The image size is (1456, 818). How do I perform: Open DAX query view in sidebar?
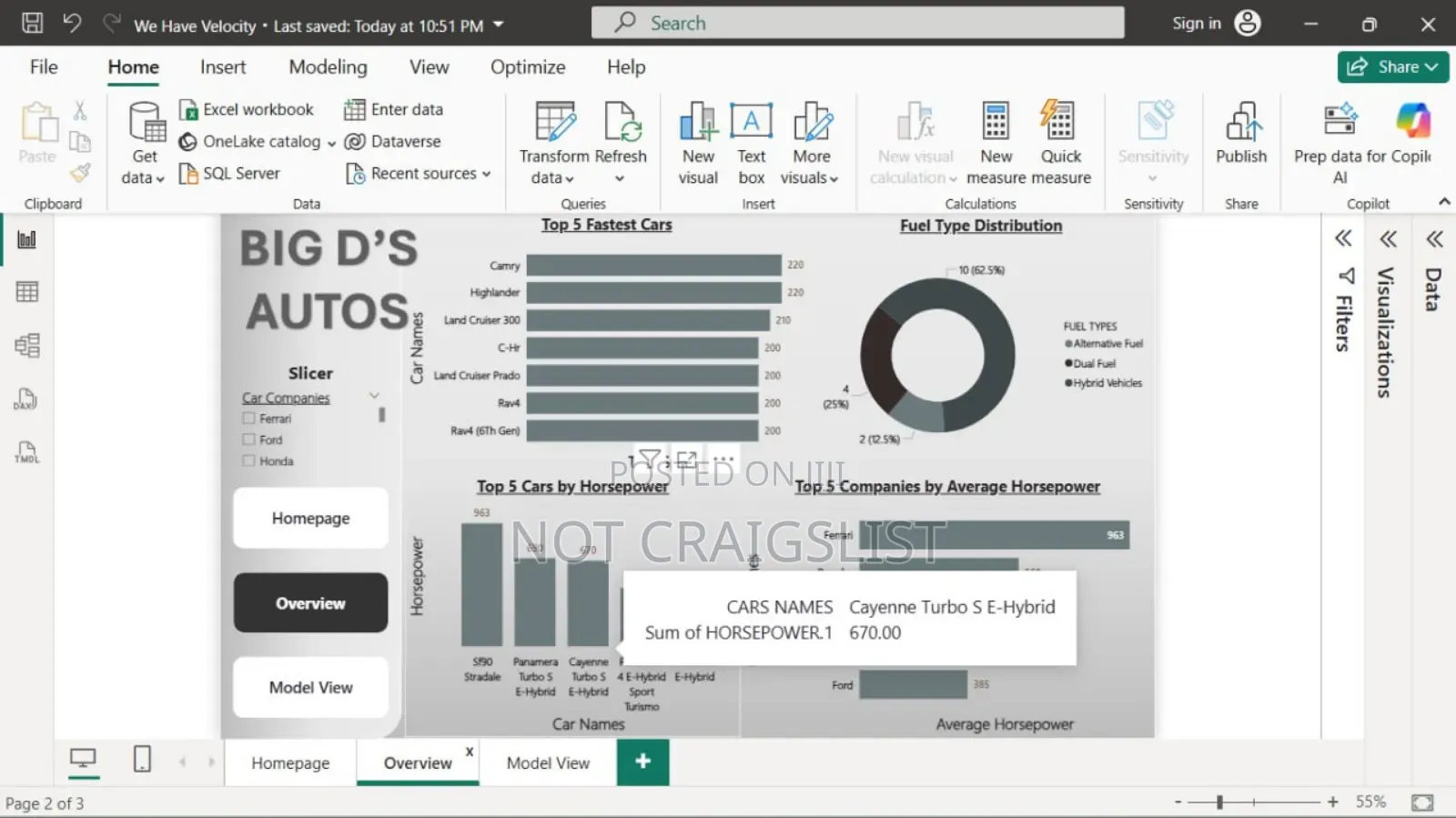coord(26,399)
